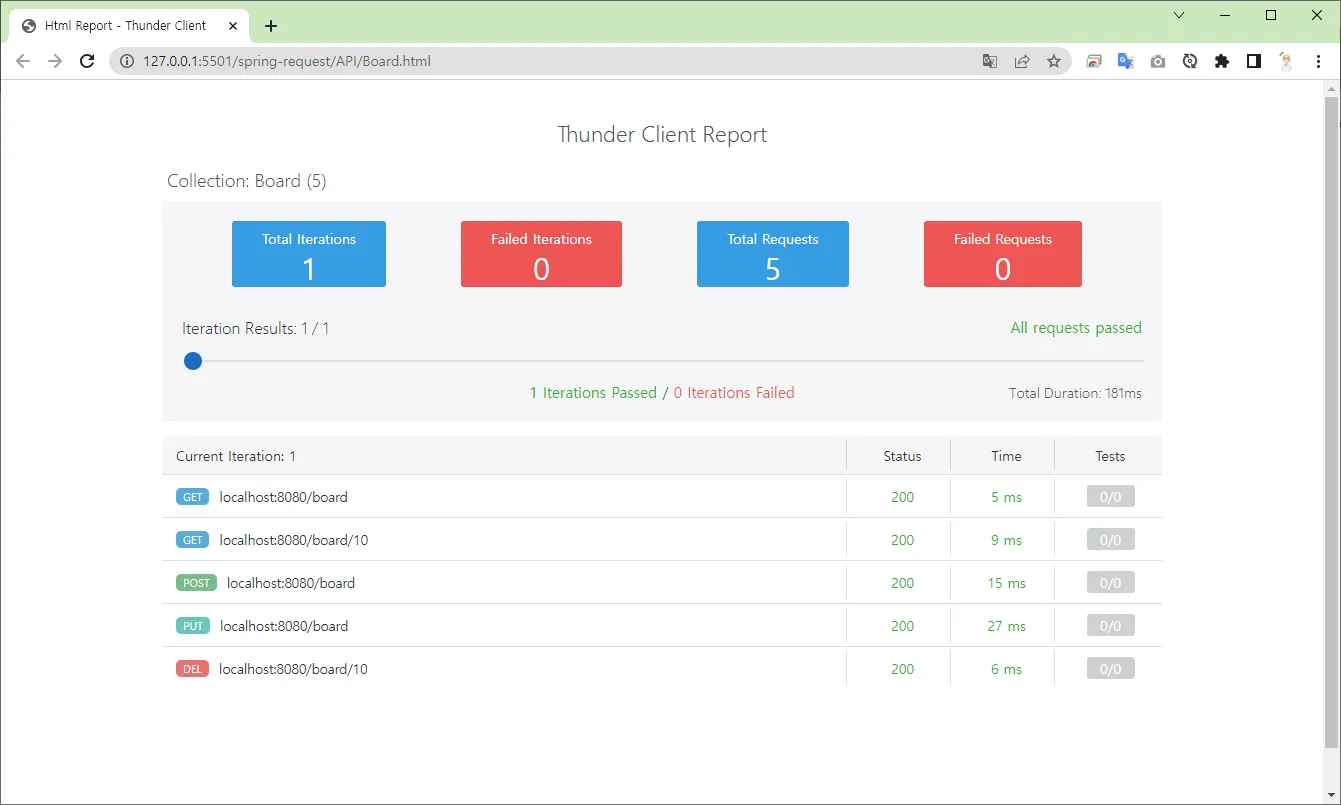Click the browser forward arrow
Viewport: 1341px width, 805px height.
tap(55, 61)
